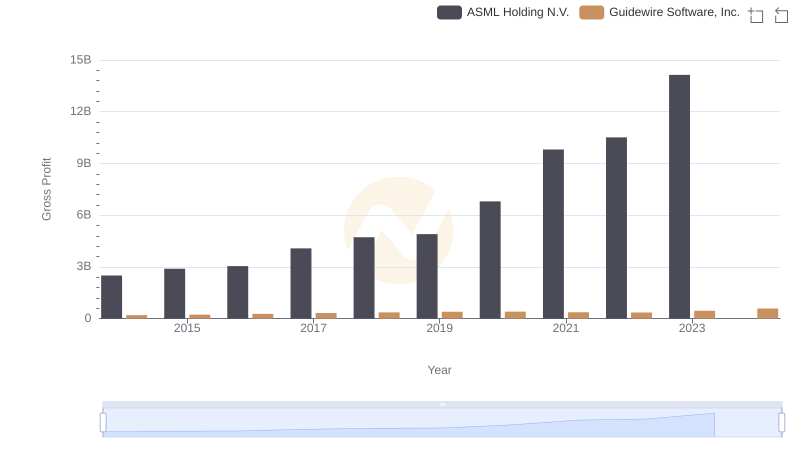Image resolution: width=800 pixels, height=461 pixels.
Task: Click the ASML bar for 2017
Action: (x=301, y=284)
